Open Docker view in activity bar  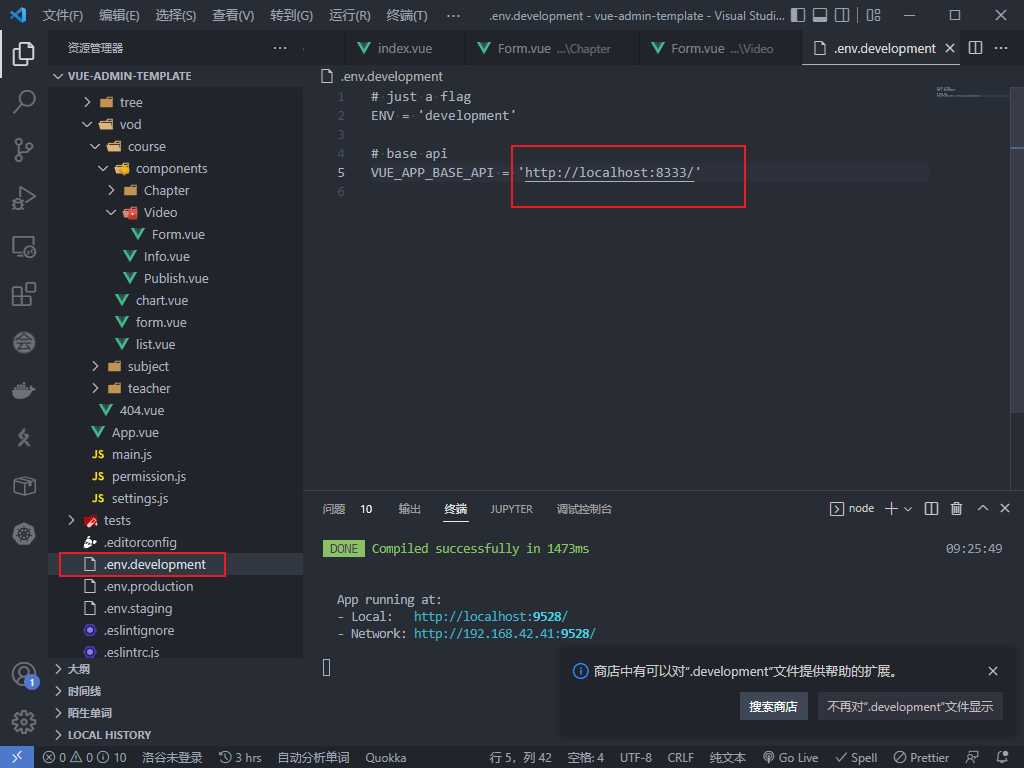[x=24, y=390]
